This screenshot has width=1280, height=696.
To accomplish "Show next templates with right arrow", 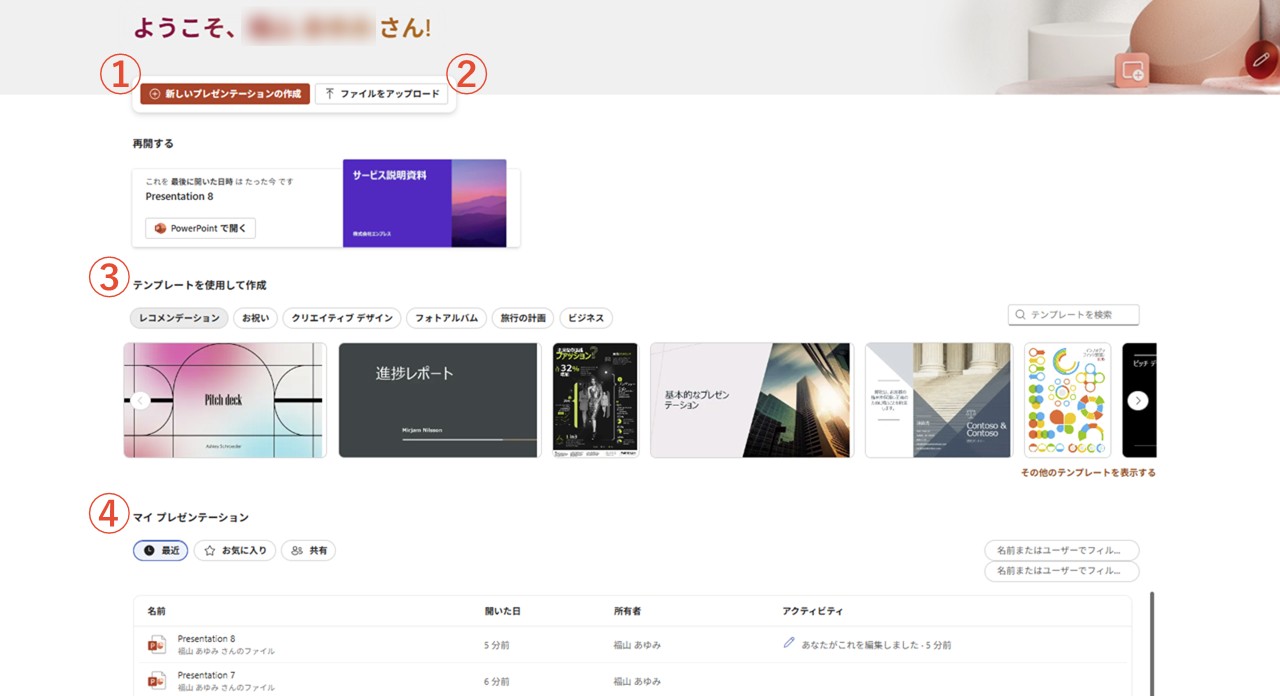I will (1138, 400).
